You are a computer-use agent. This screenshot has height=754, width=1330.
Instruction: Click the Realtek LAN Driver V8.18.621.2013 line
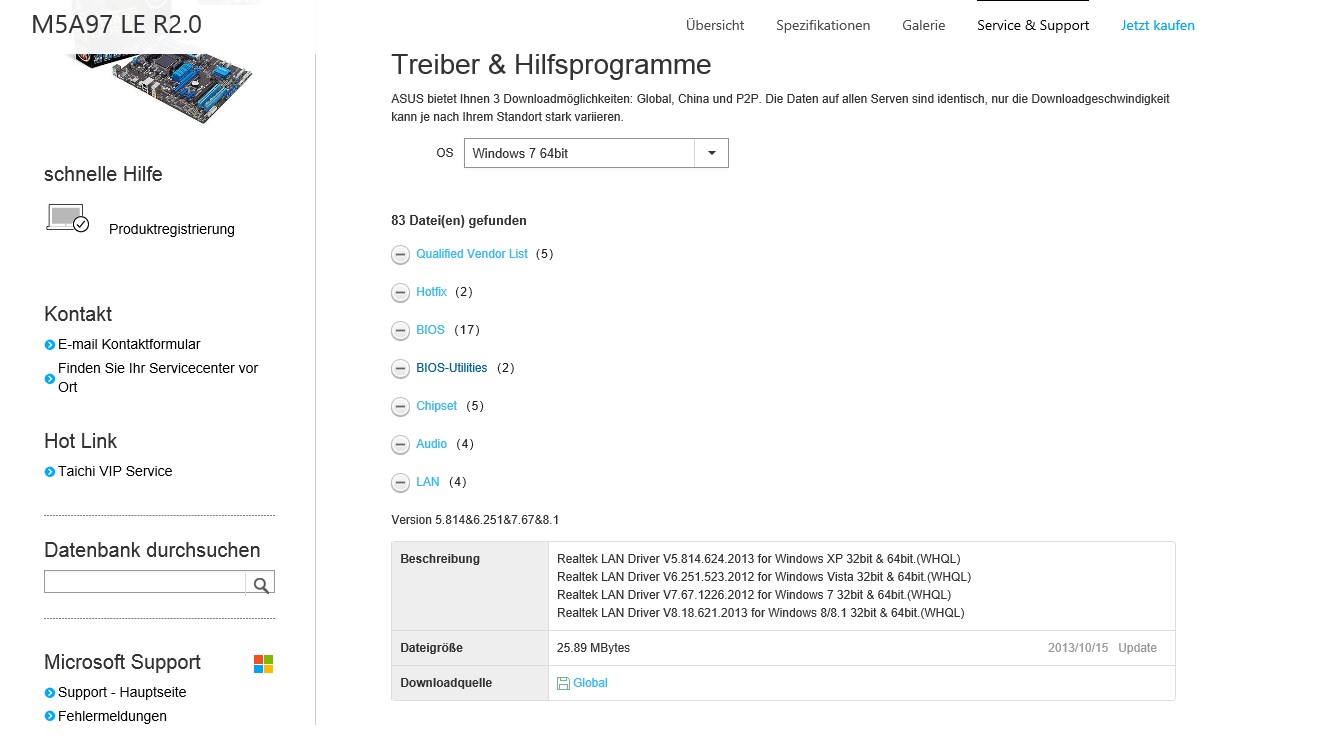(x=761, y=612)
